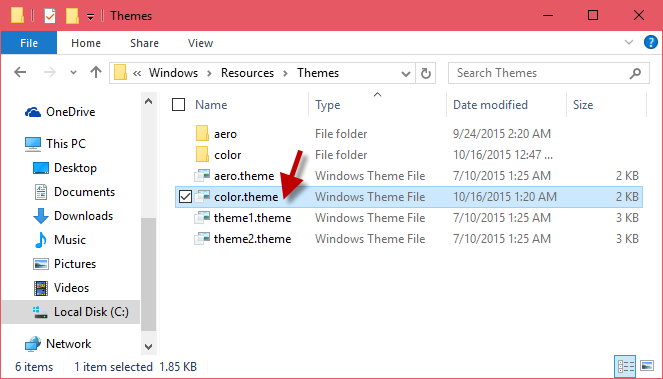
Task: Sort by the Size column header
Action: pos(583,105)
